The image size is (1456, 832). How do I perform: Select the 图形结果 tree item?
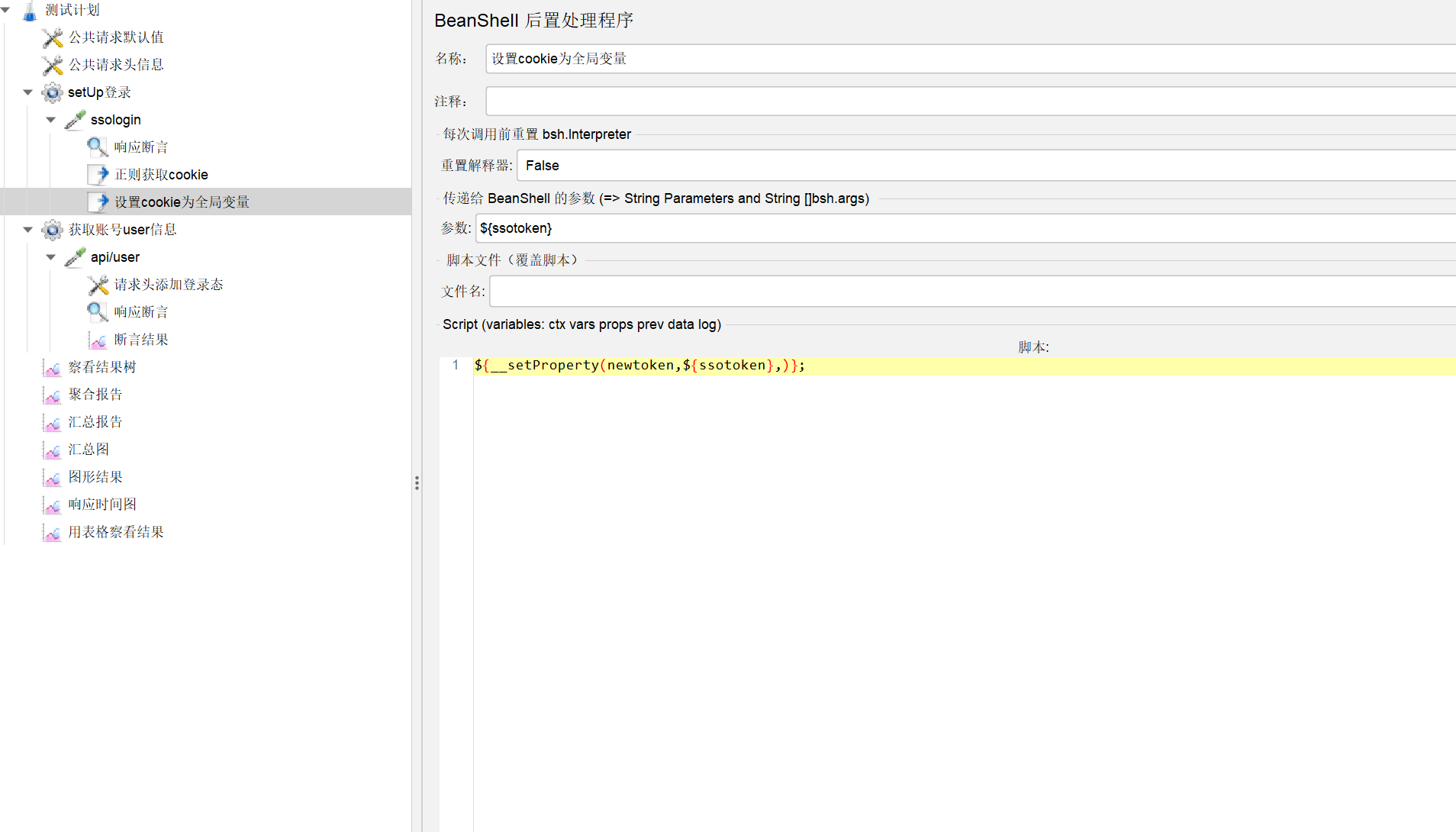(x=95, y=477)
